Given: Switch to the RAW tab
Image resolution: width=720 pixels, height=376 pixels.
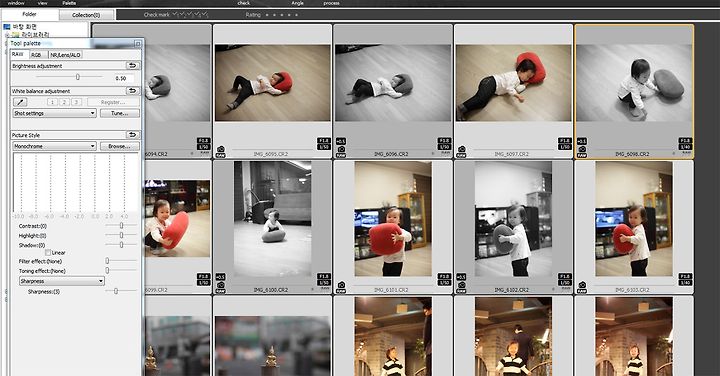Looking at the screenshot, I should 18,54.
